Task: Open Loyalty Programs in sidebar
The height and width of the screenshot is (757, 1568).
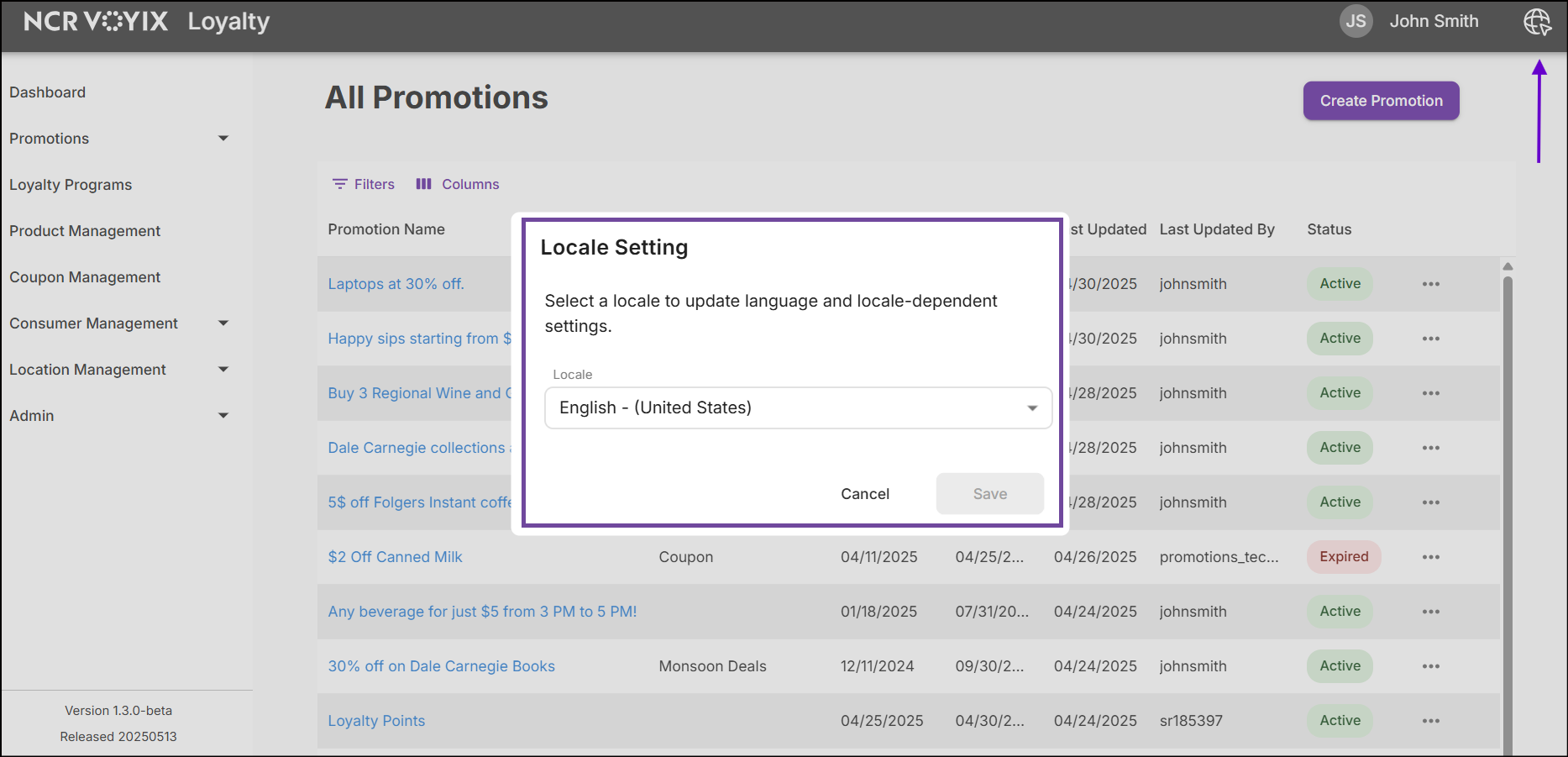Action: (x=71, y=185)
